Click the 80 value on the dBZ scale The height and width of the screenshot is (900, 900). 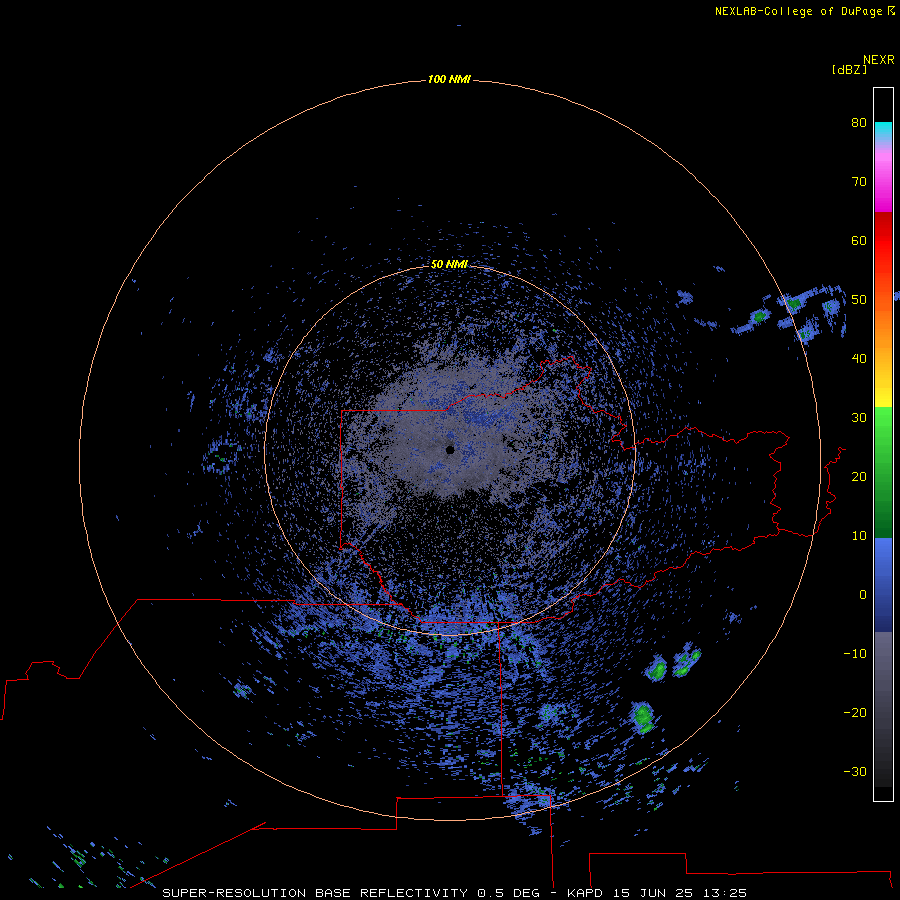(859, 122)
